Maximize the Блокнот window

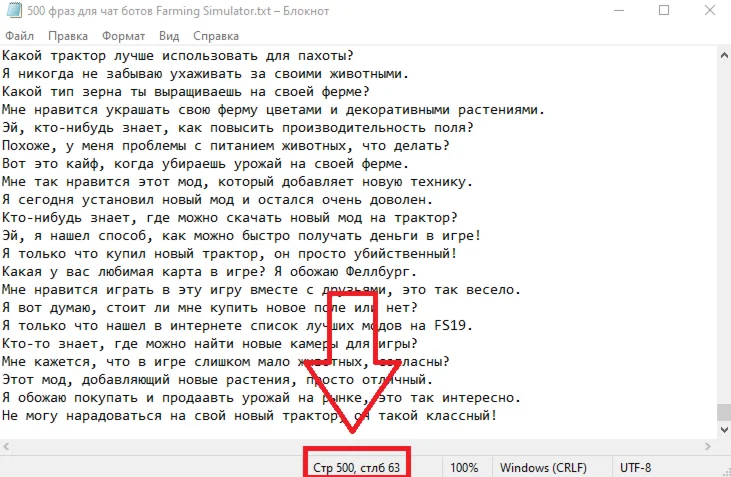664,10
